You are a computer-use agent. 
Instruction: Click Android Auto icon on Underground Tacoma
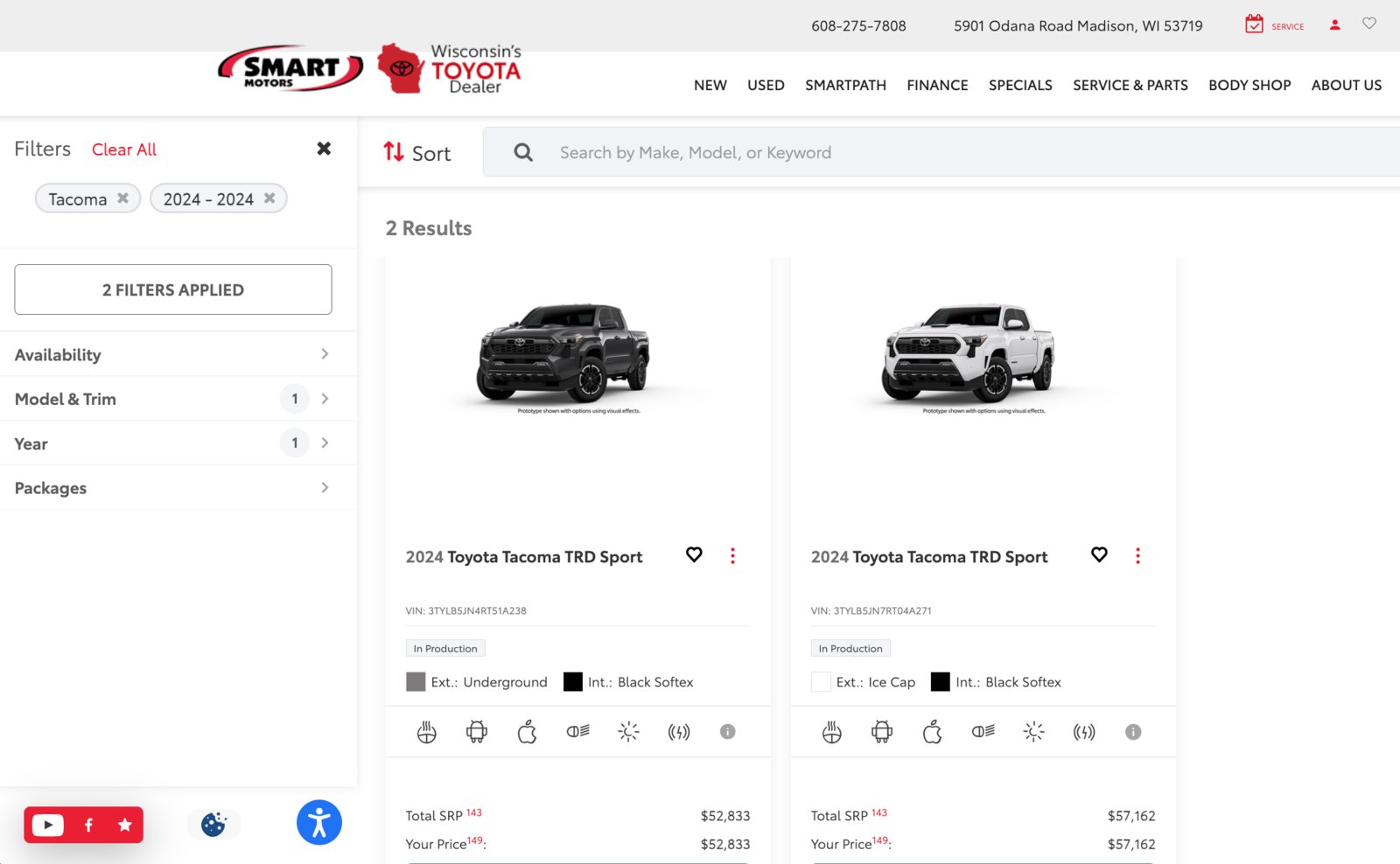[477, 732]
